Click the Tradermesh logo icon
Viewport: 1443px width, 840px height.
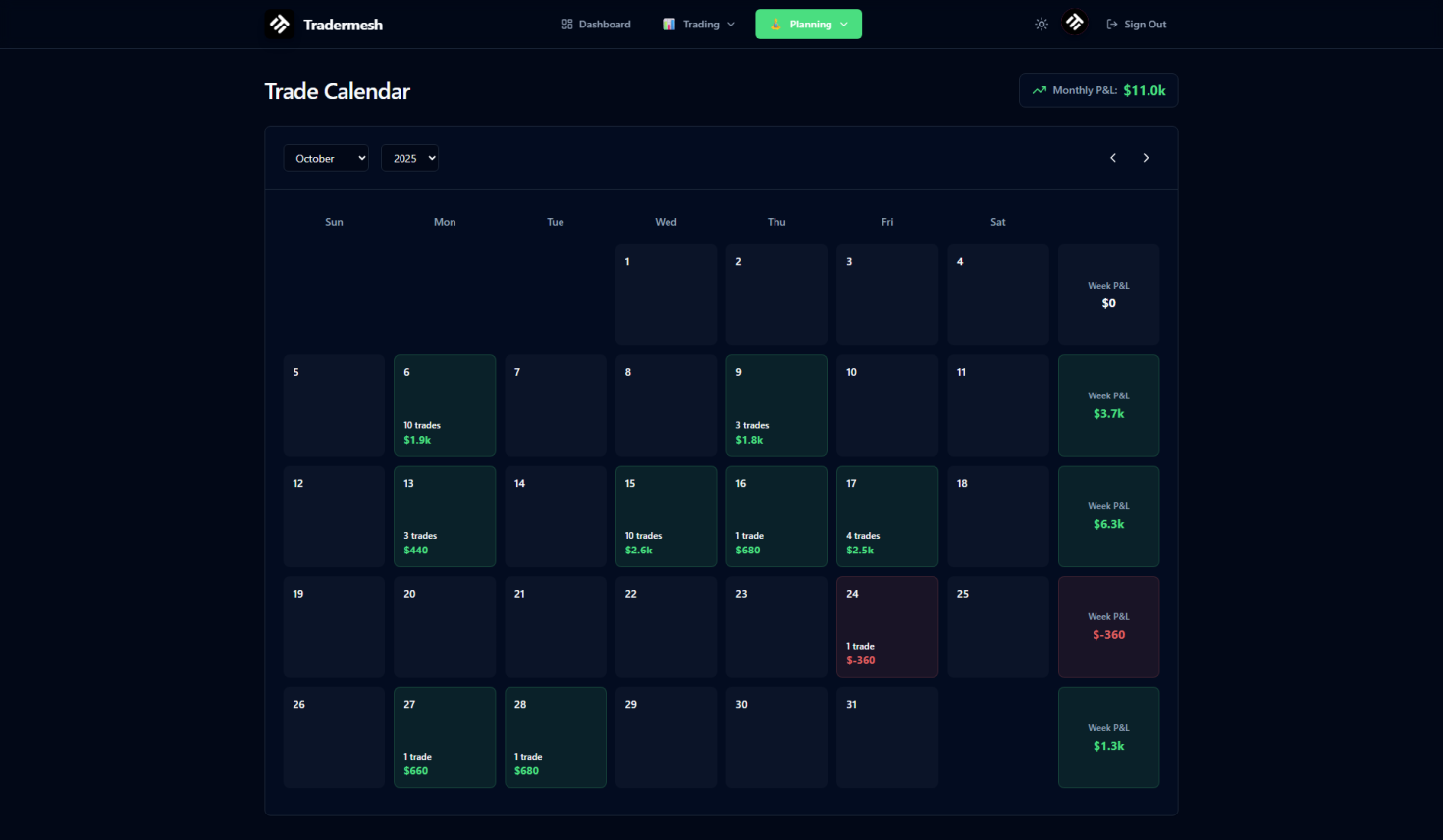pyautogui.click(x=280, y=25)
